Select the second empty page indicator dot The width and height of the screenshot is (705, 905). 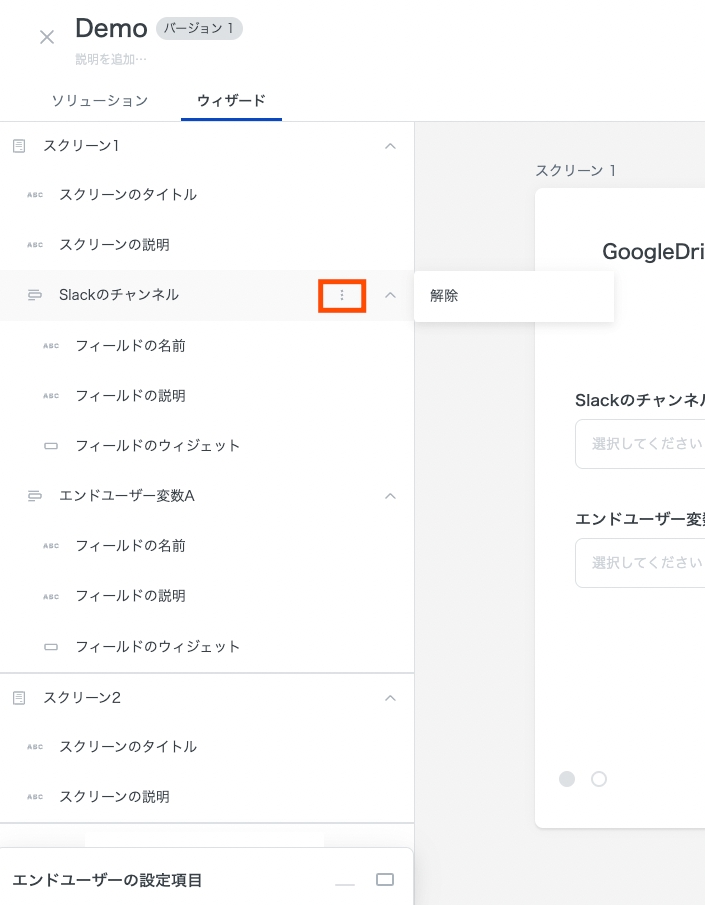pos(599,779)
